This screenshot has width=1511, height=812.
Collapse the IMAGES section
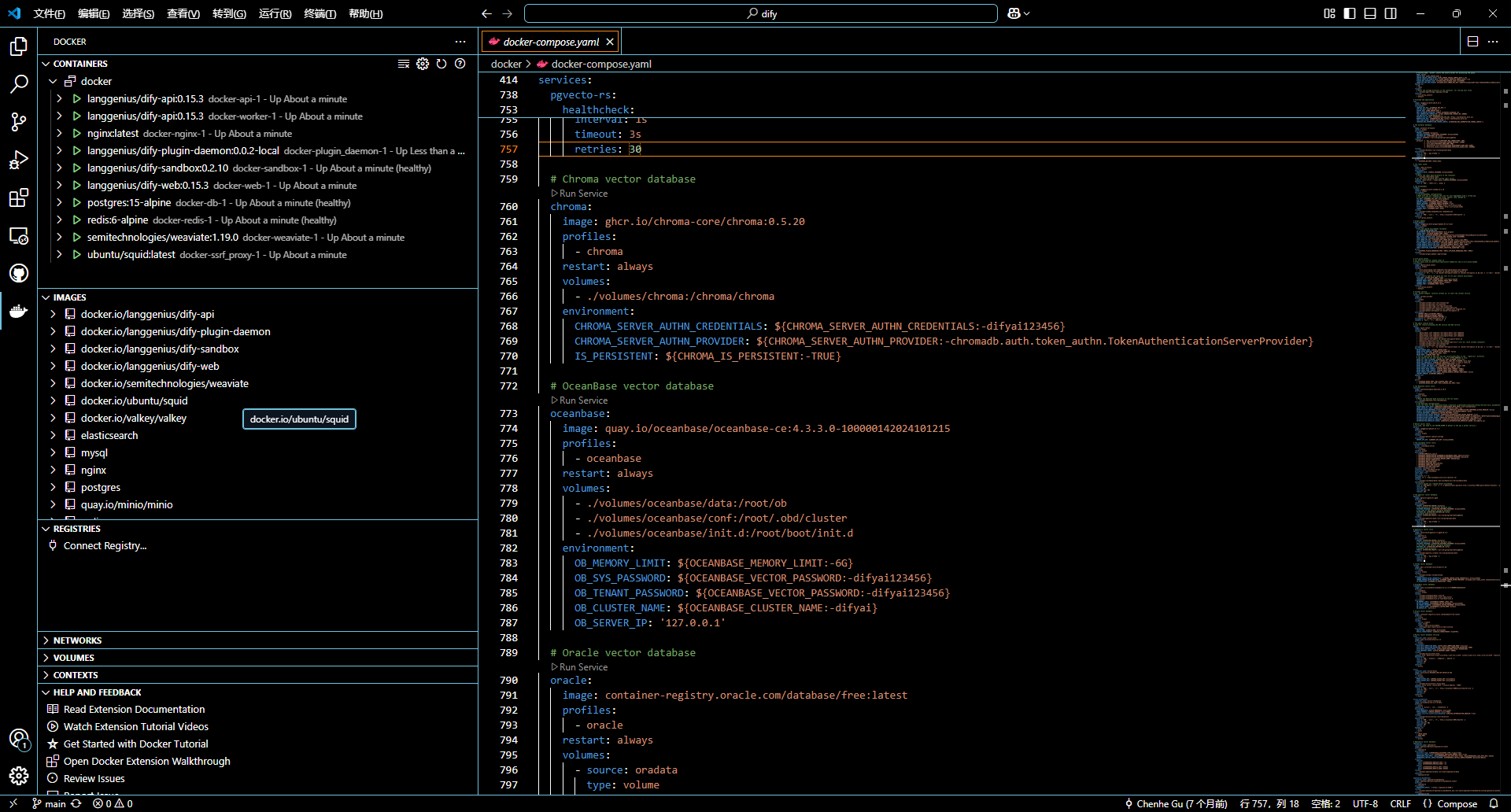(69, 297)
